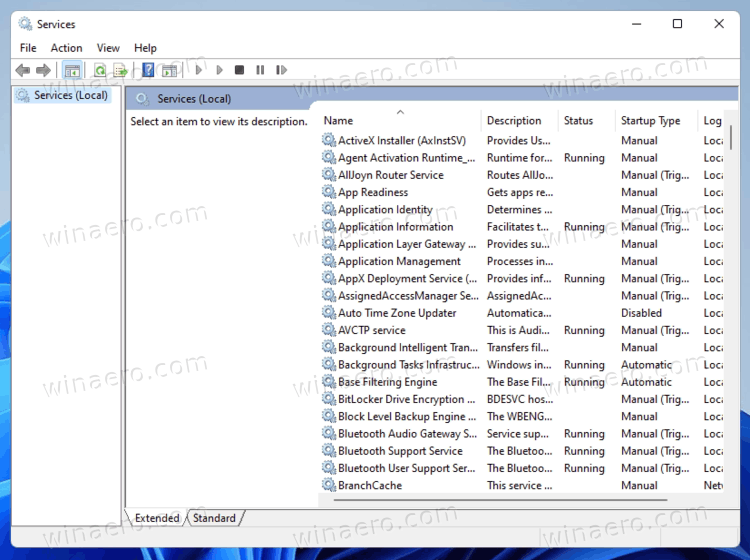The height and width of the screenshot is (560, 750).
Task: Open the Action menu
Action: 66,48
